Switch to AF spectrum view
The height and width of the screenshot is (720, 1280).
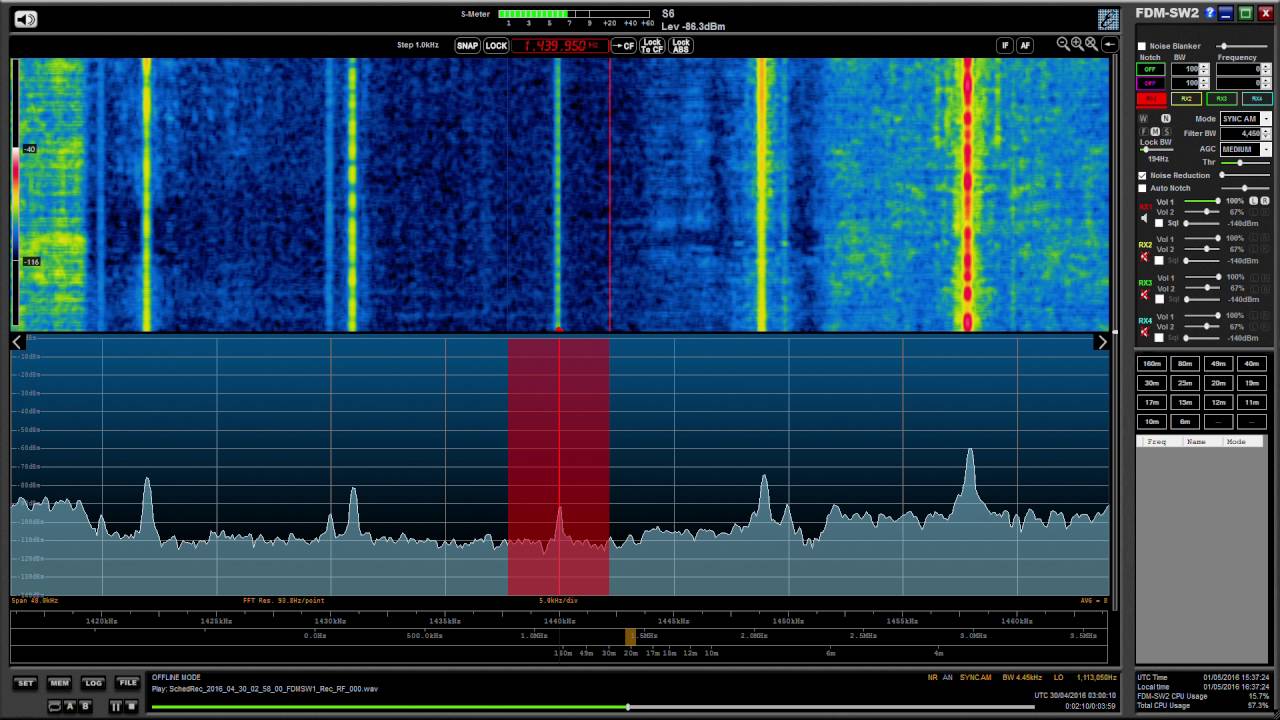click(1025, 46)
